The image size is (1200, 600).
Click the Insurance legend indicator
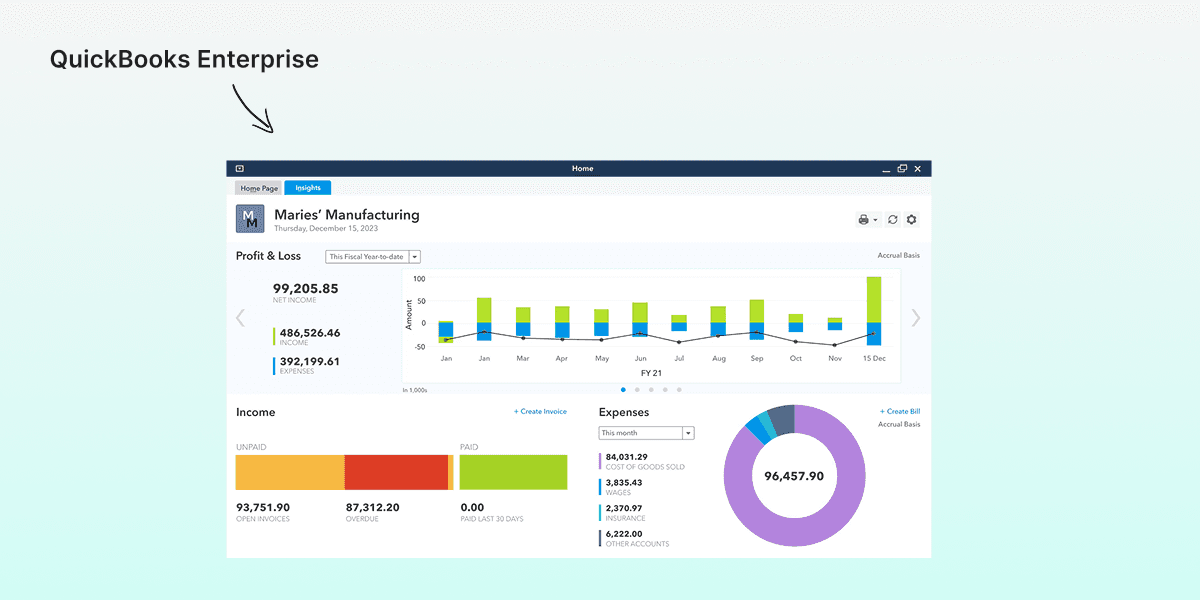(598, 513)
